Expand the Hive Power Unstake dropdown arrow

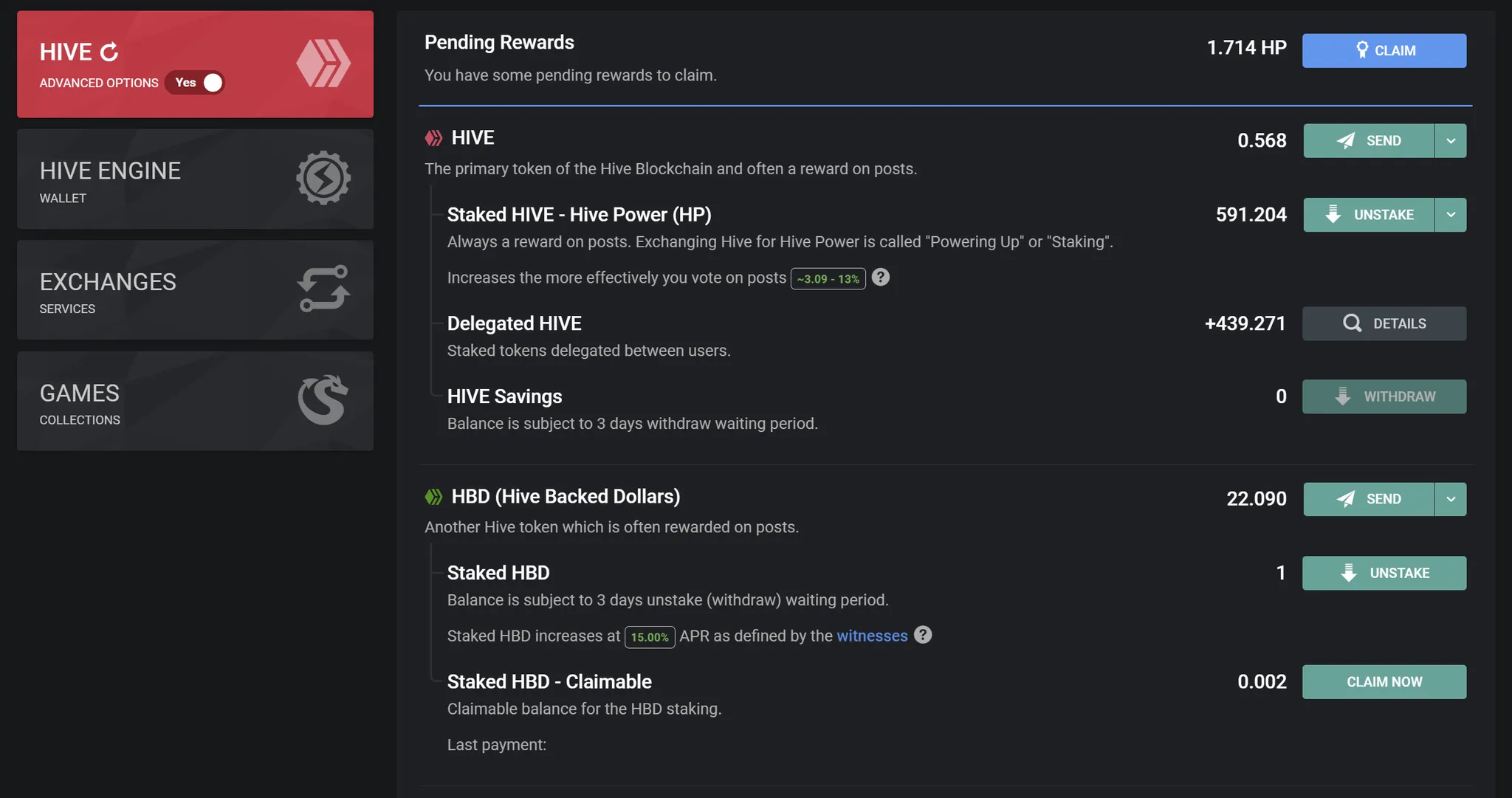(1451, 215)
